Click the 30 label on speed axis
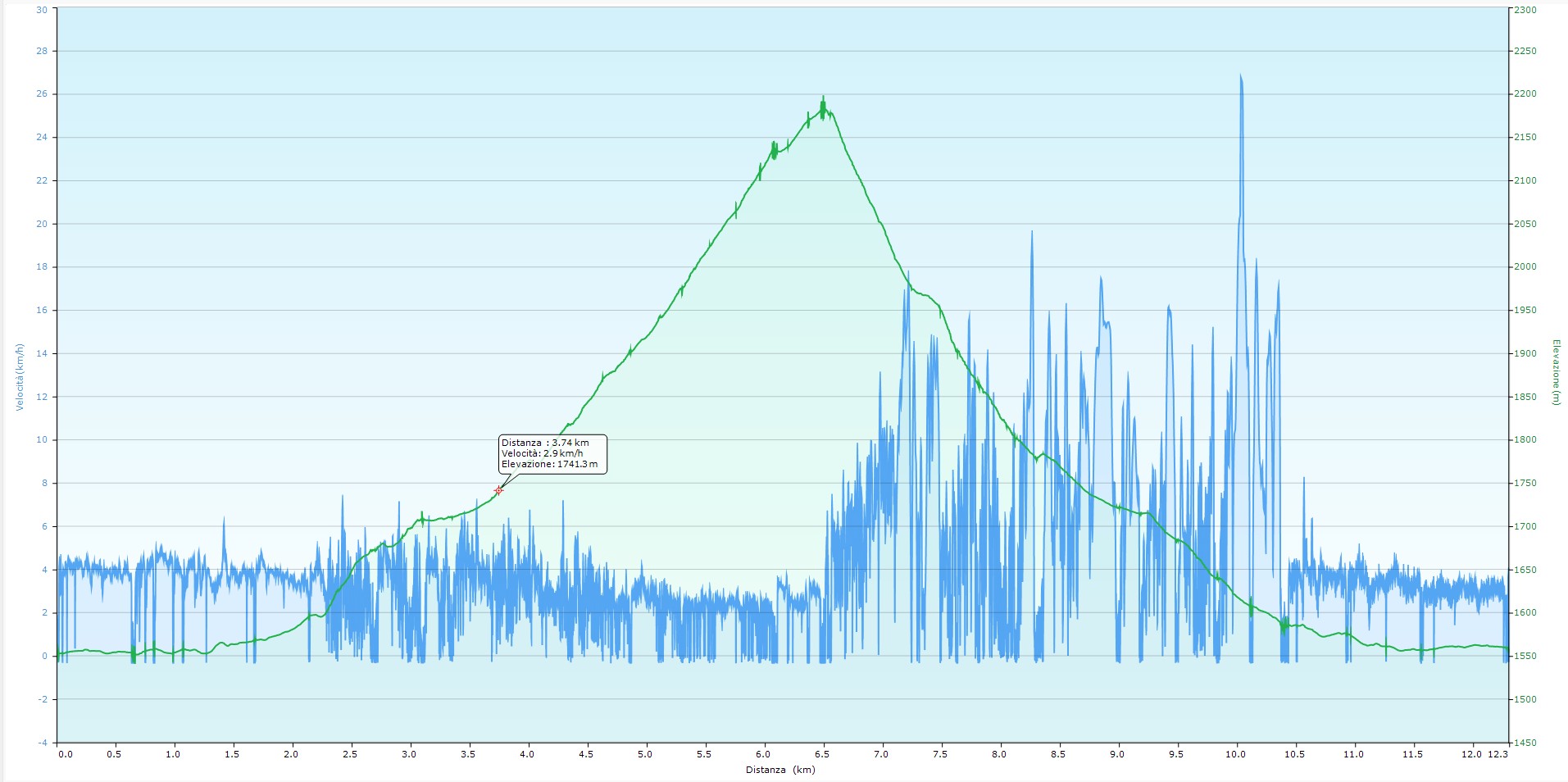The image size is (1568, 782). click(x=43, y=9)
